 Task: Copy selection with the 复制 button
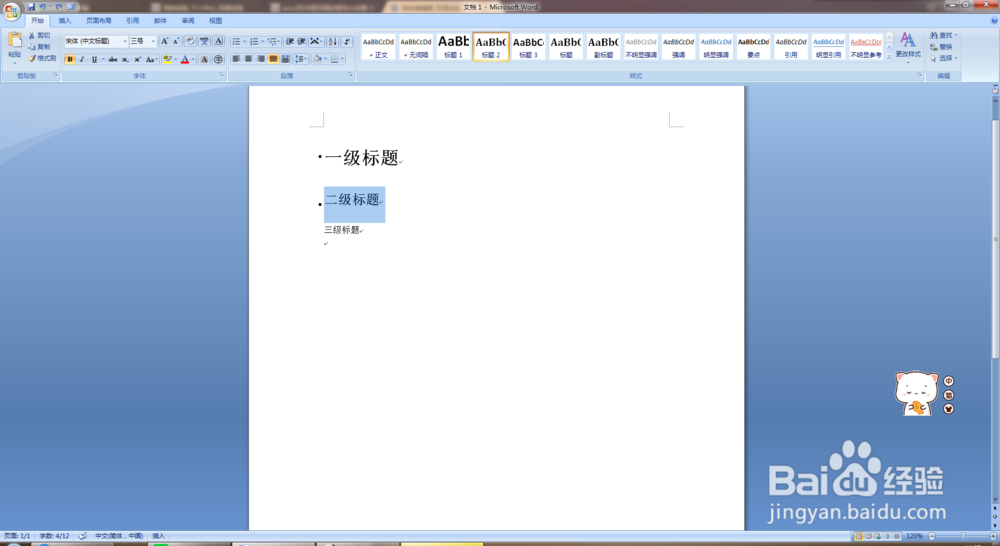pyautogui.click(x=39, y=47)
